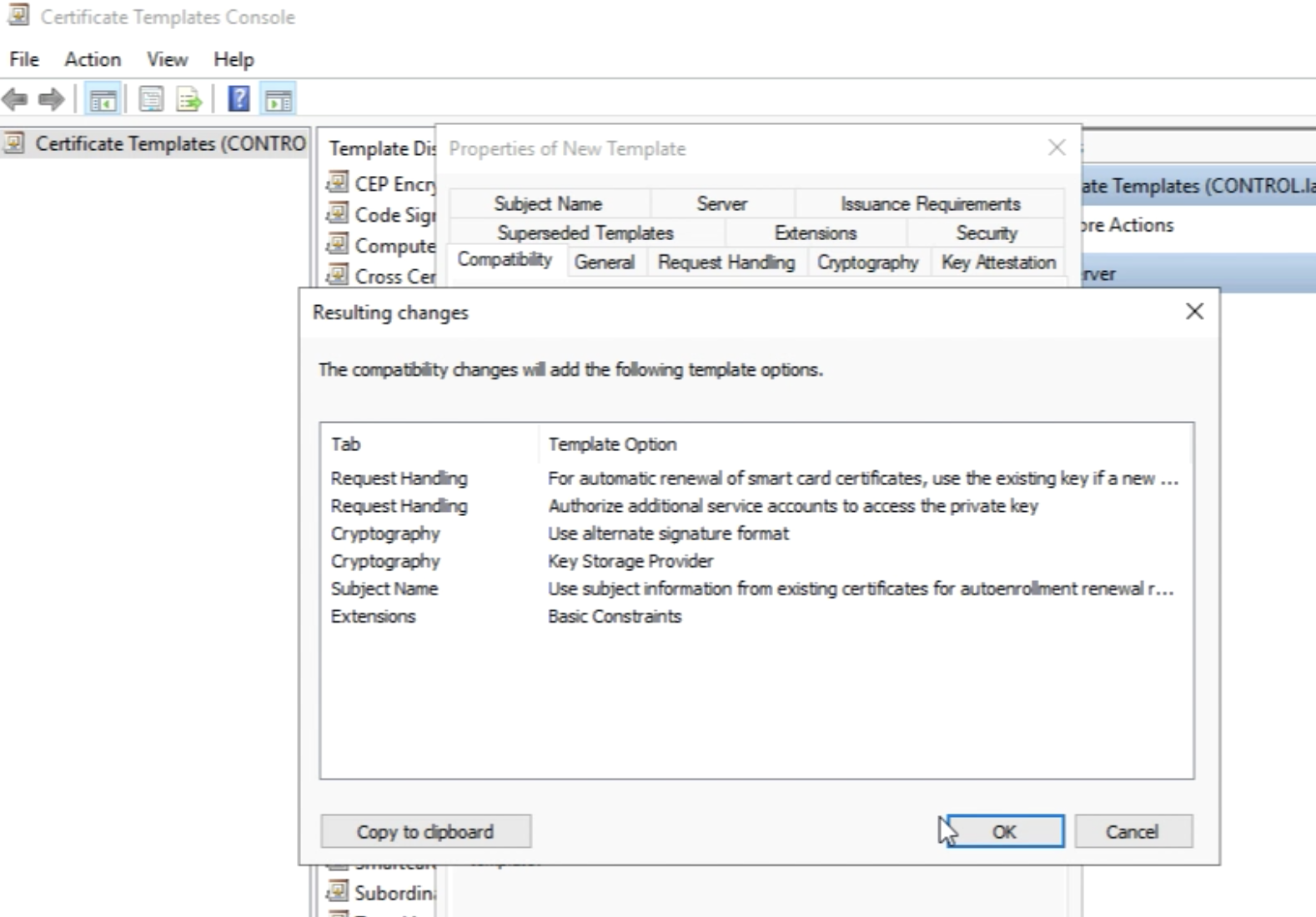The width and height of the screenshot is (1316, 917).
Task: Select the CEP Encryption template icon
Action: pyautogui.click(x=338, y=183)
